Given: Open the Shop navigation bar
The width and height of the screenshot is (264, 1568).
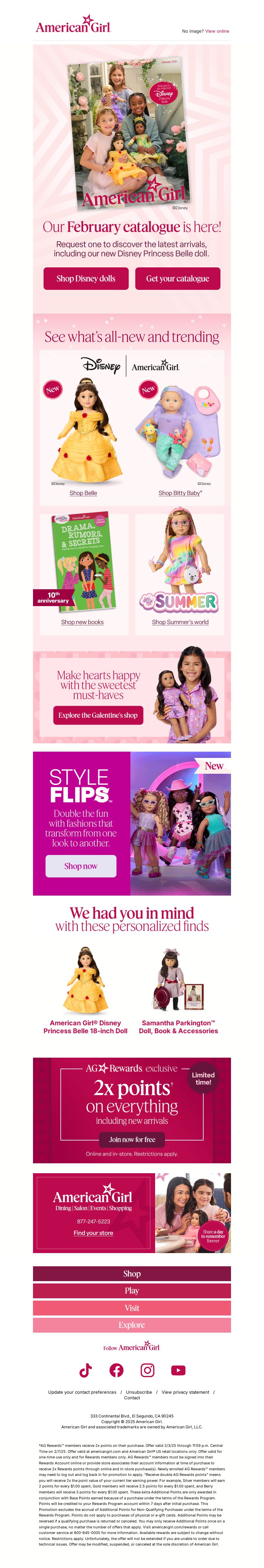Looking at the screenshot, I should (x=132, y=1274).
